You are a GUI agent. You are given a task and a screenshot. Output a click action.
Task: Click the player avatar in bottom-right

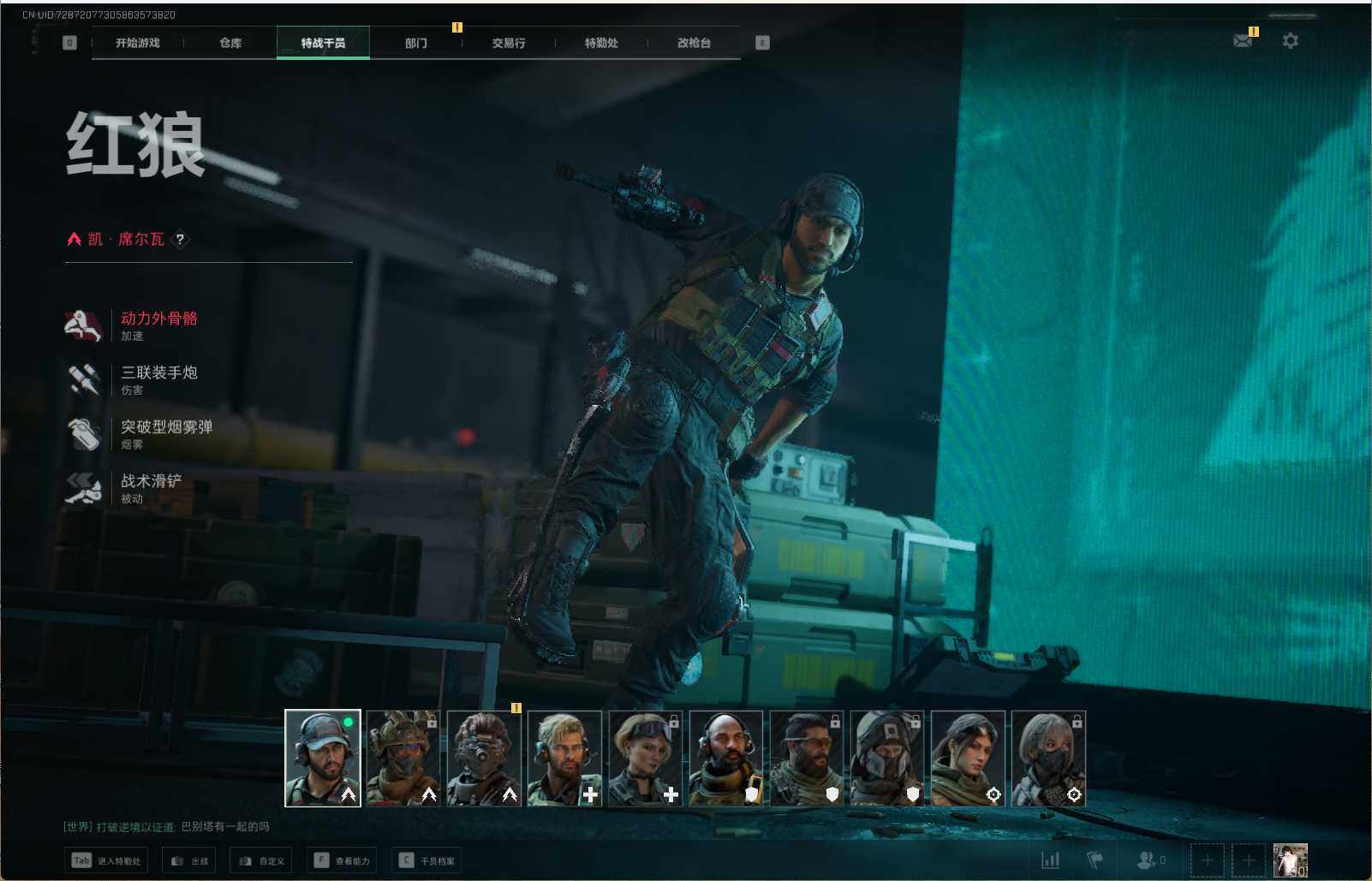tap(1291, 860)
